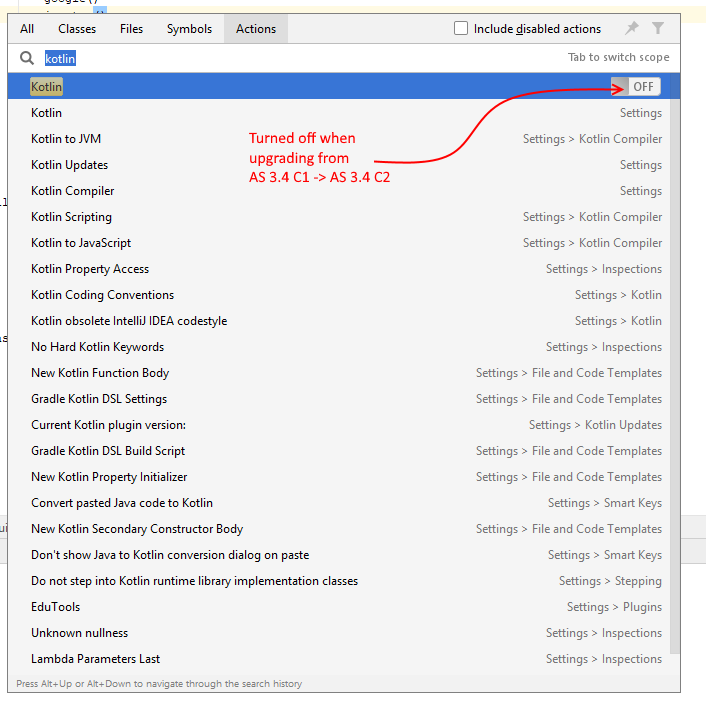This screenshot has width=706, height=714.
Task: Open the Files tab
Action: (131, 29)
